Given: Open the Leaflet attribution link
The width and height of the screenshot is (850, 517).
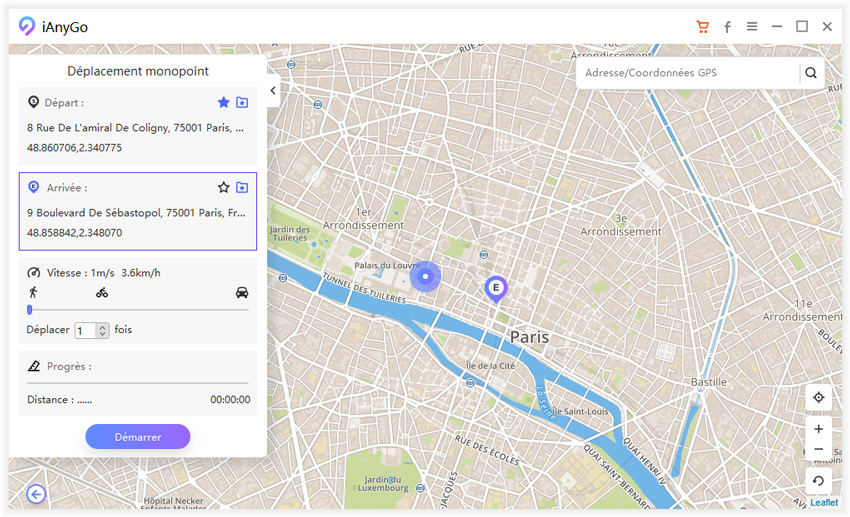Looking at the screenshot, I should pos(824,502).
